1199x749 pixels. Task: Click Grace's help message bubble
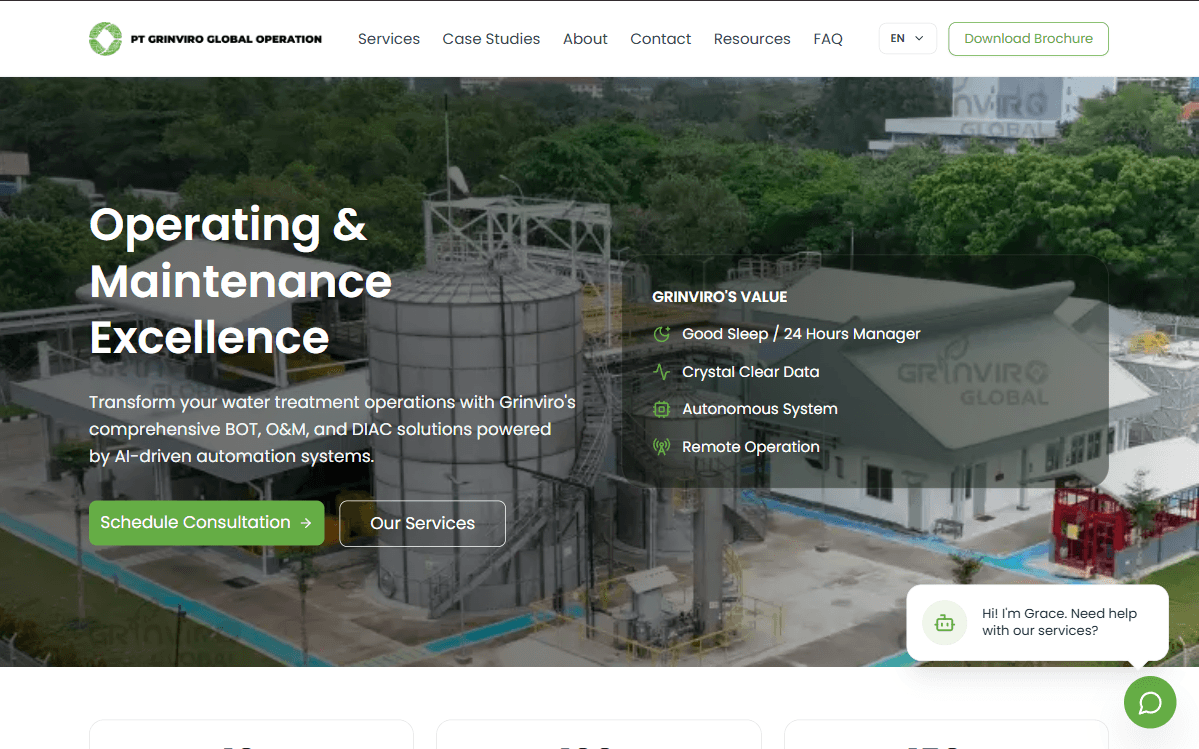click(1037, 623)
